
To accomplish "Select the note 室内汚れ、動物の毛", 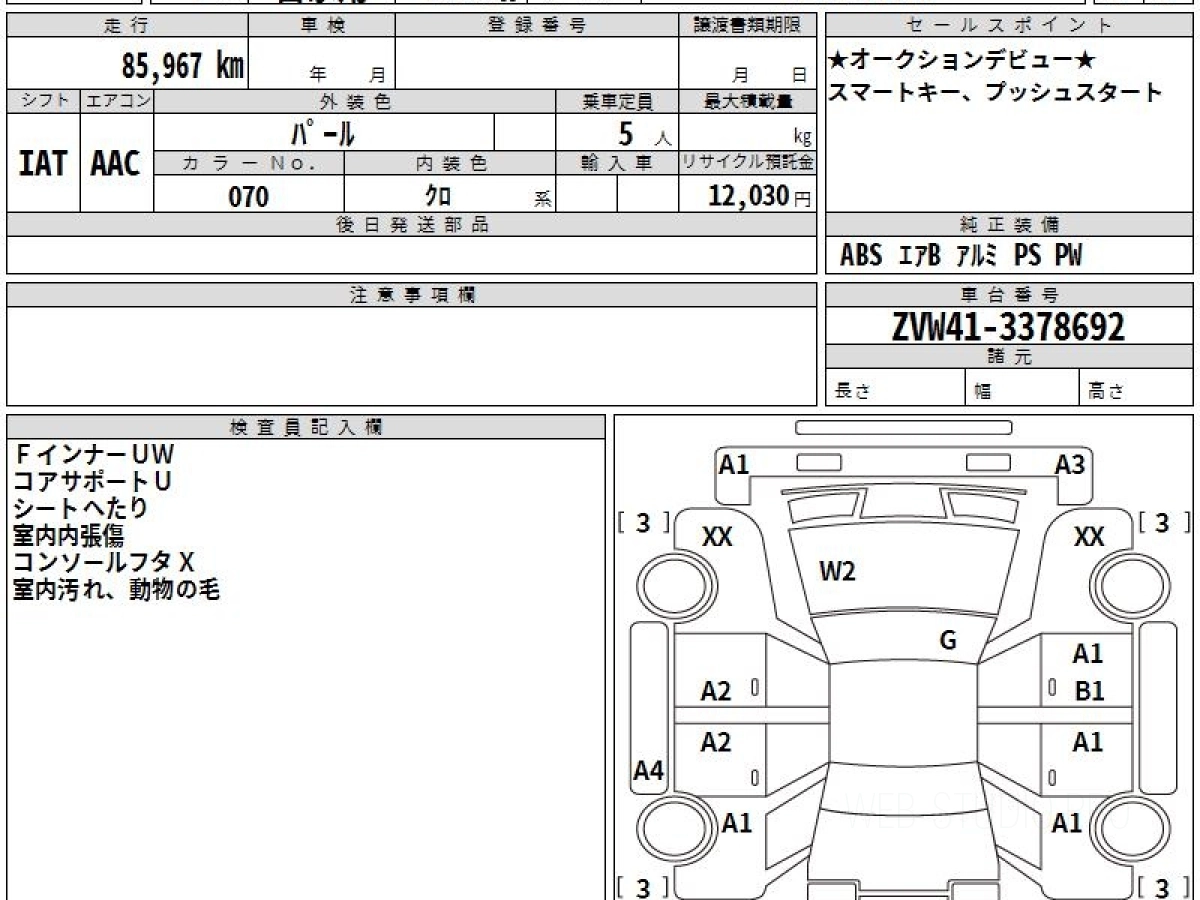I will (116, 590).
